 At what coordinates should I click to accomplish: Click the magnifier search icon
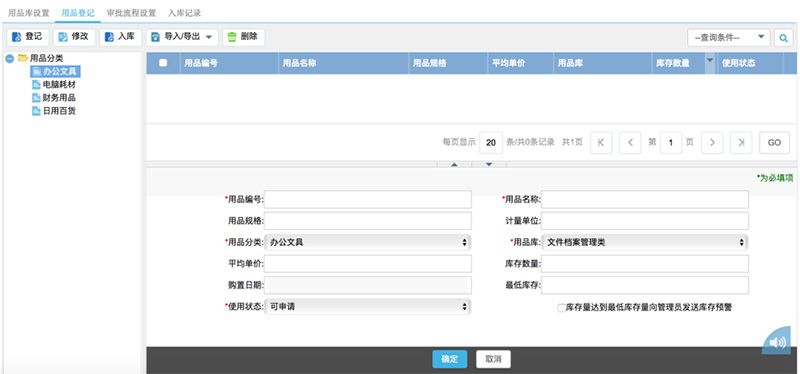(783, 38)
